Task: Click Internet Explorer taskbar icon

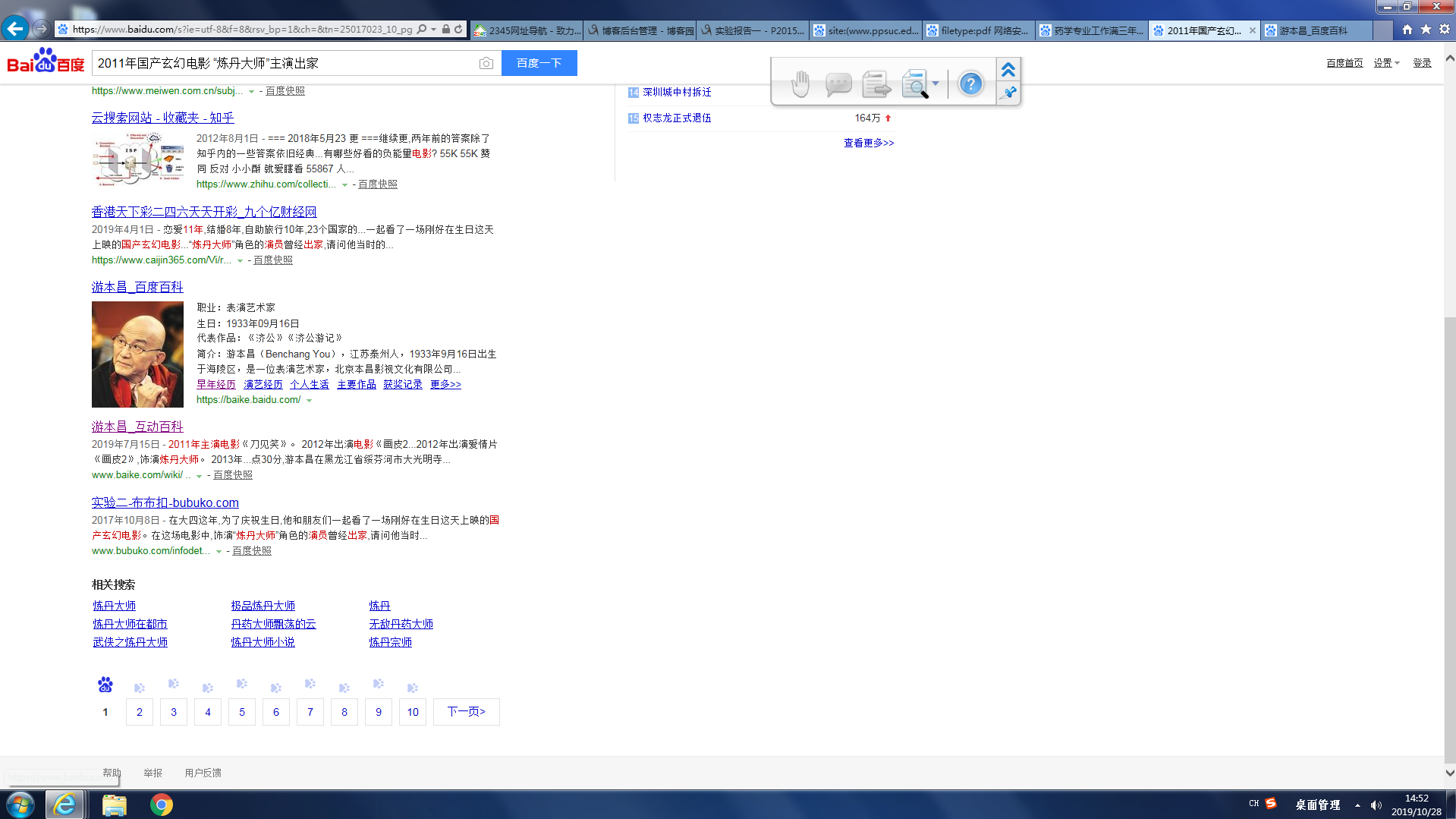Action: tap(64, 805)
